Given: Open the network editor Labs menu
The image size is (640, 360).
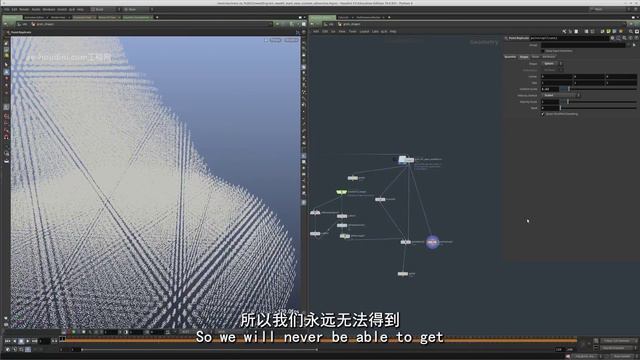Looking at the screenshot, I should point(375,31).
